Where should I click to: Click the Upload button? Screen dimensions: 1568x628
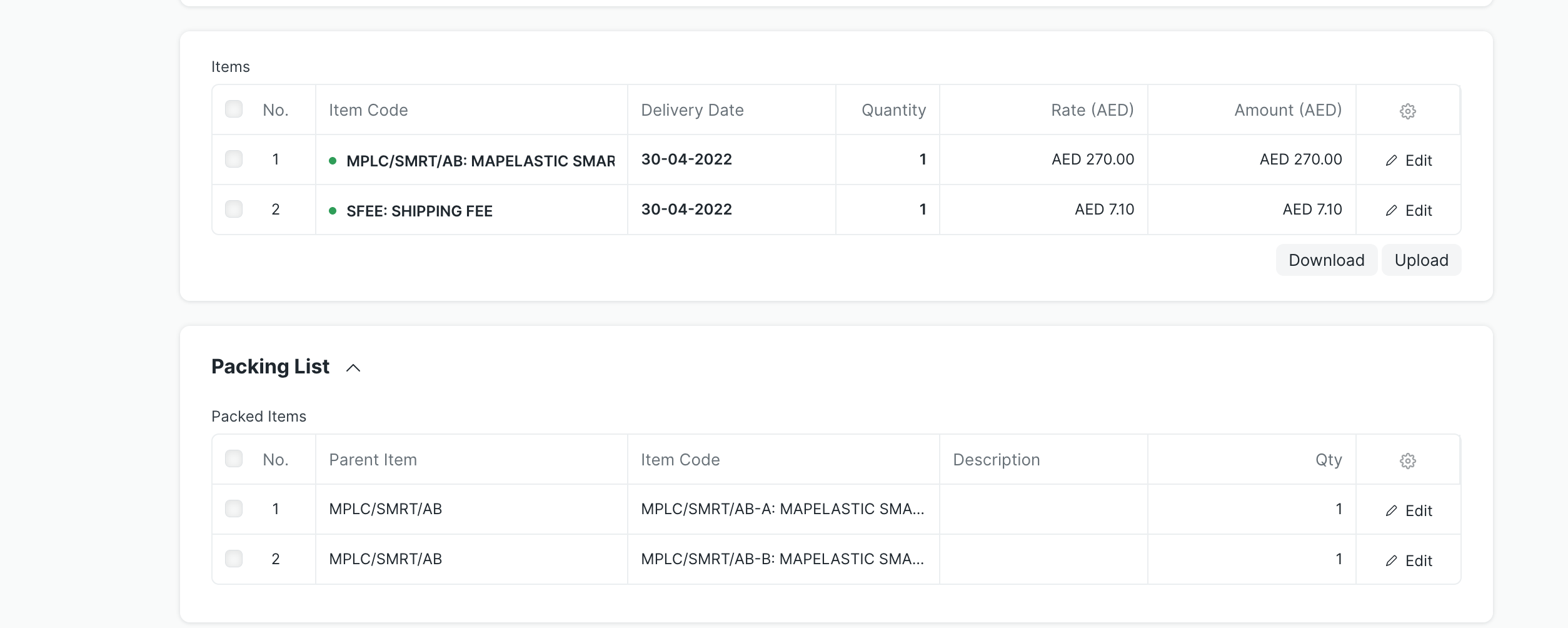(1421, 260)
